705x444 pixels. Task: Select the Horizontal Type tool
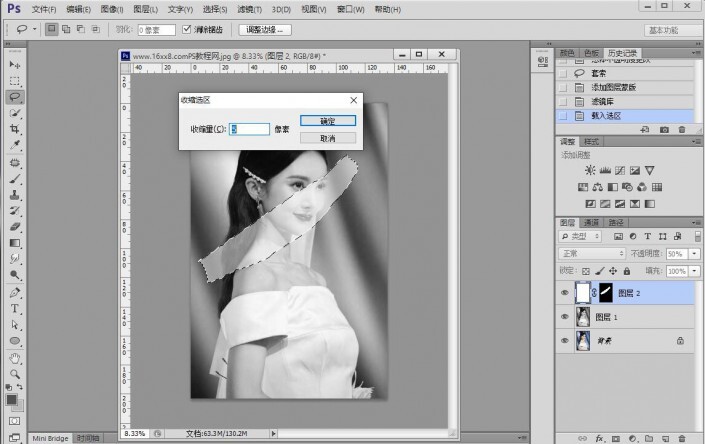[15, 309]
